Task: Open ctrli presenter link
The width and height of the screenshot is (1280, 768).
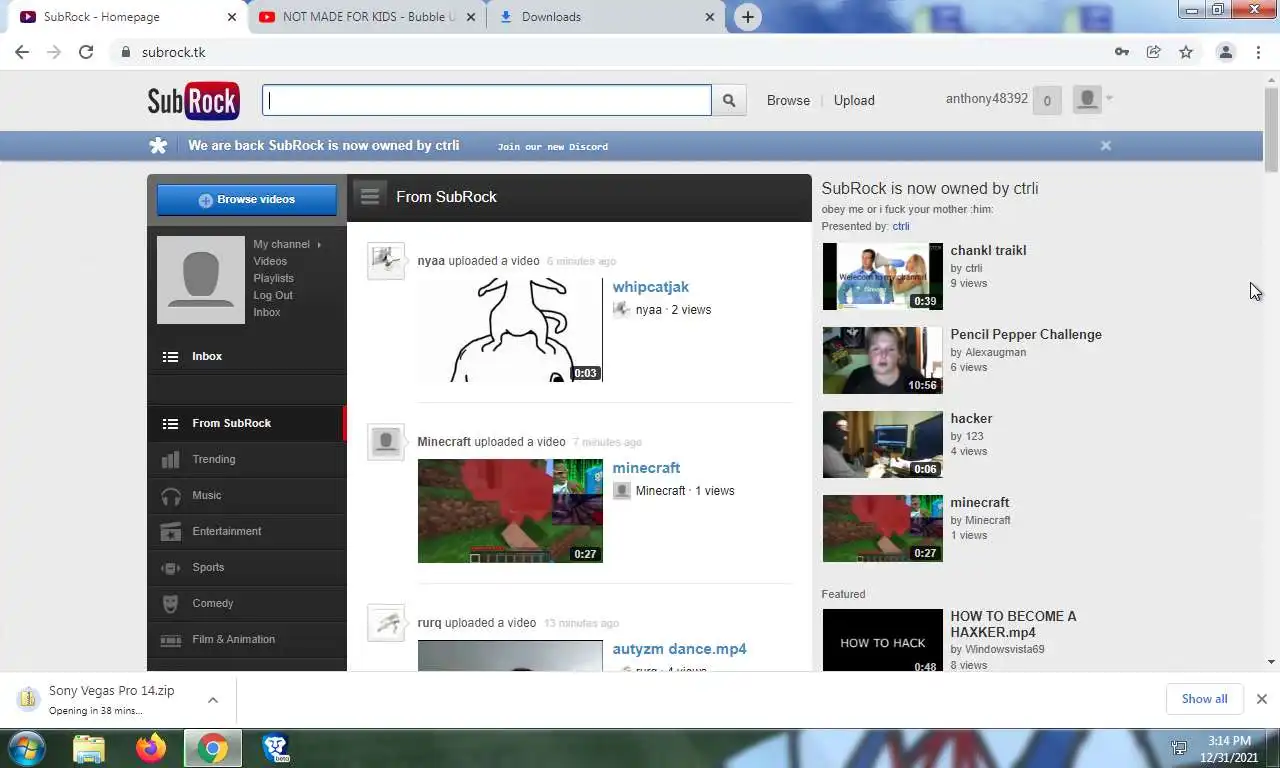Action: 901,226
